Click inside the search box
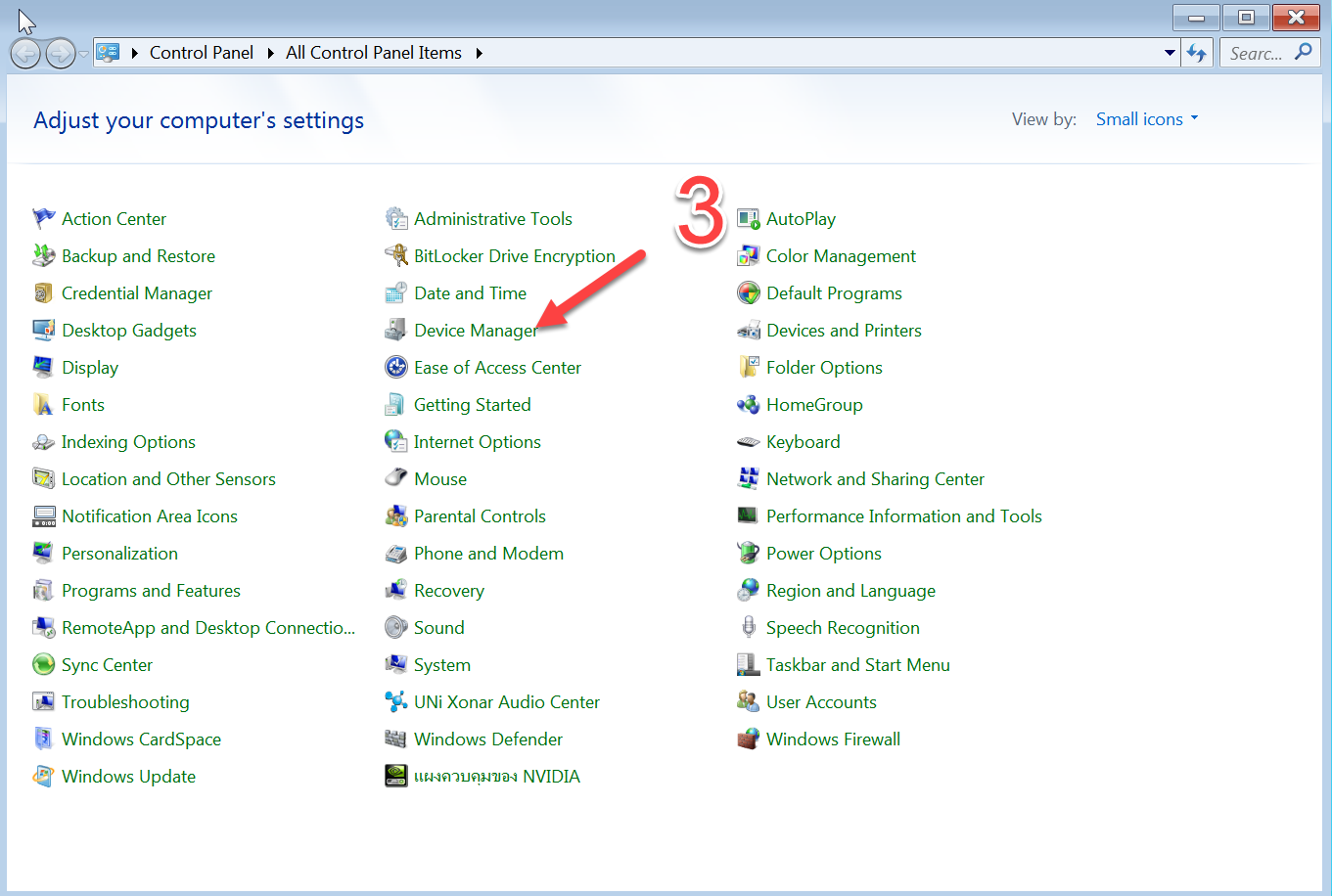1332x896 pixels. (1263, 52)
